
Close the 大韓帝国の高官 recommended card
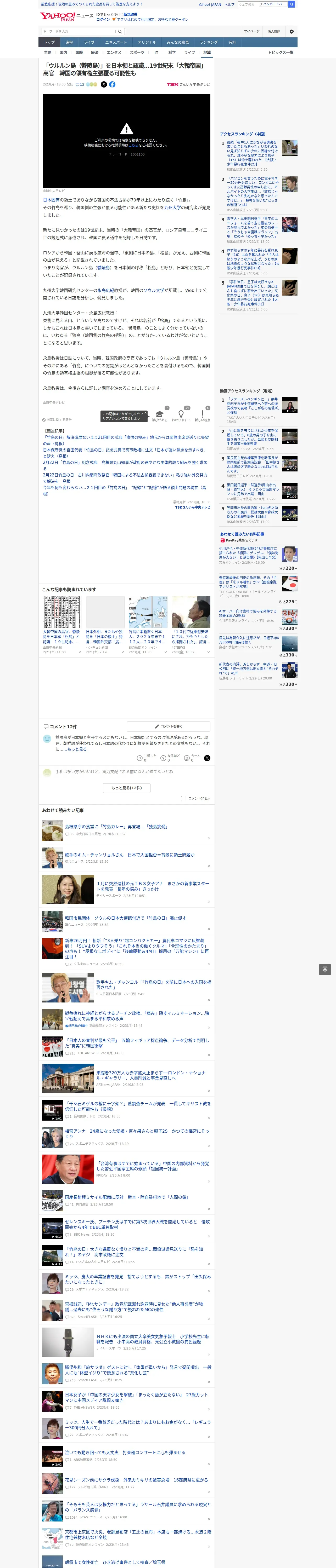pyautogui.click(x=79, y=652)
